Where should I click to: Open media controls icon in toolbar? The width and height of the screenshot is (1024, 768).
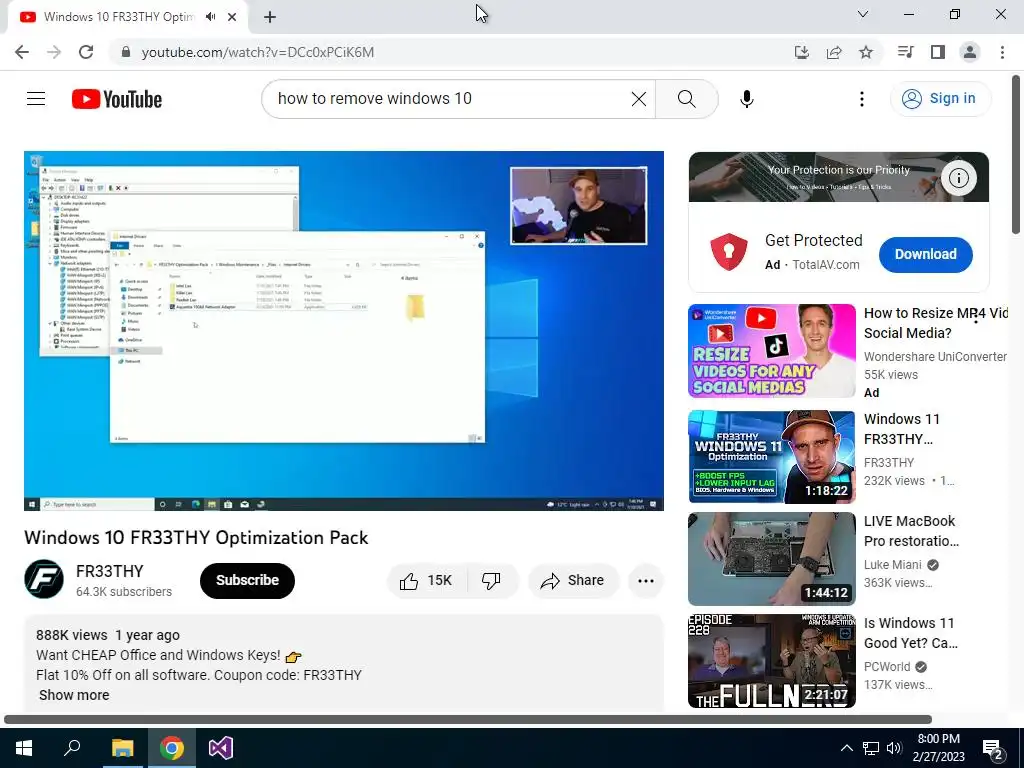click(905, 52)
